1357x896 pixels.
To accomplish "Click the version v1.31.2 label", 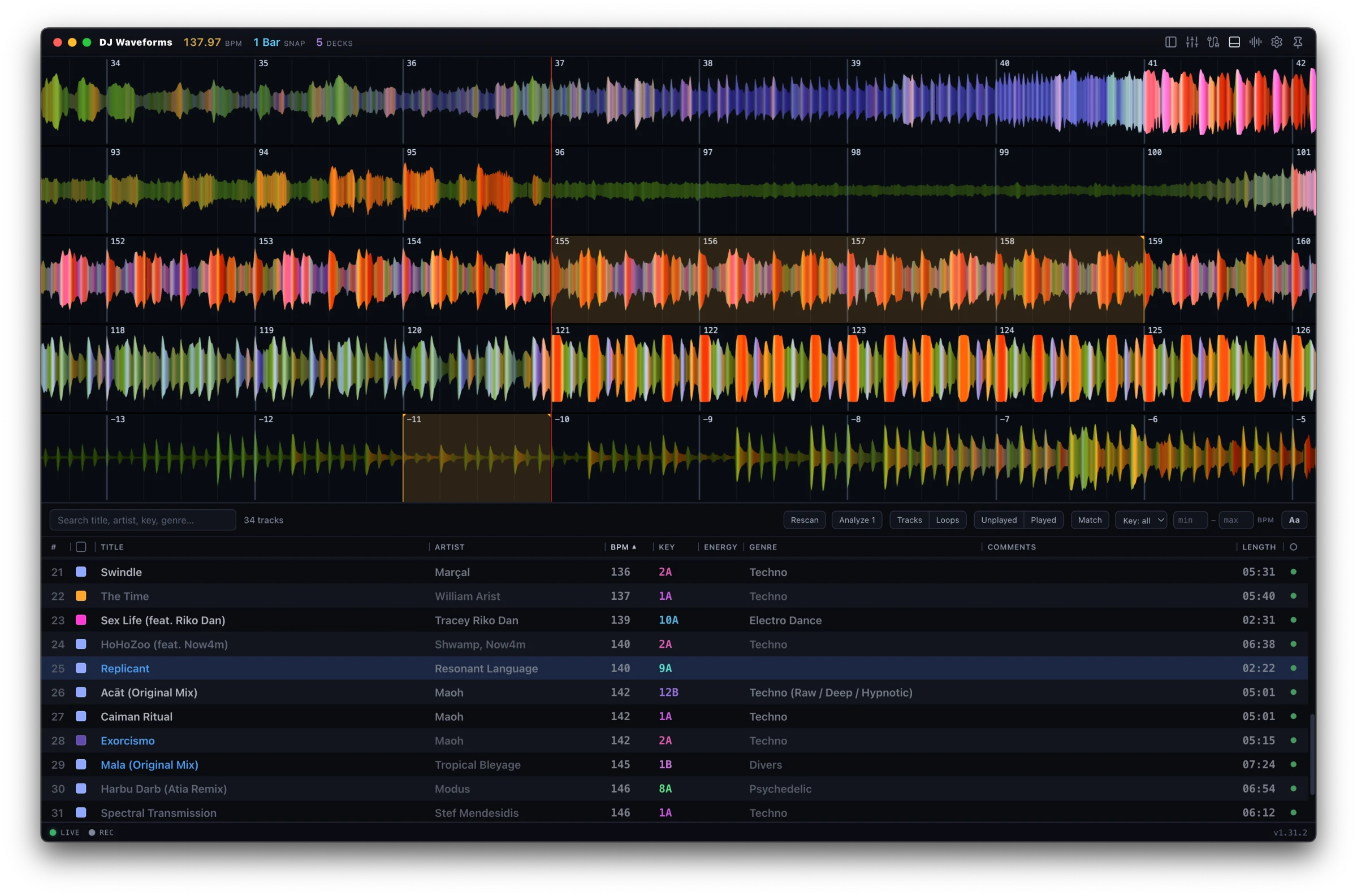I will click(x=1290, y=832).
